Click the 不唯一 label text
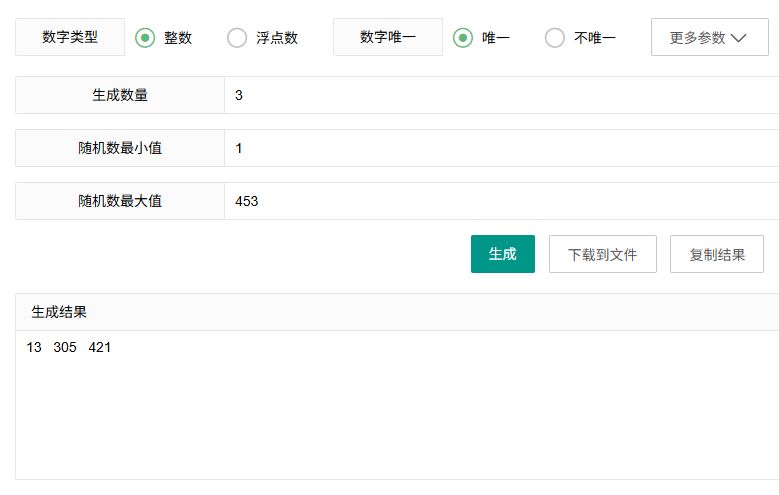Image resolution: width=779 pixels, height=495 pixels. coord(595,38)
